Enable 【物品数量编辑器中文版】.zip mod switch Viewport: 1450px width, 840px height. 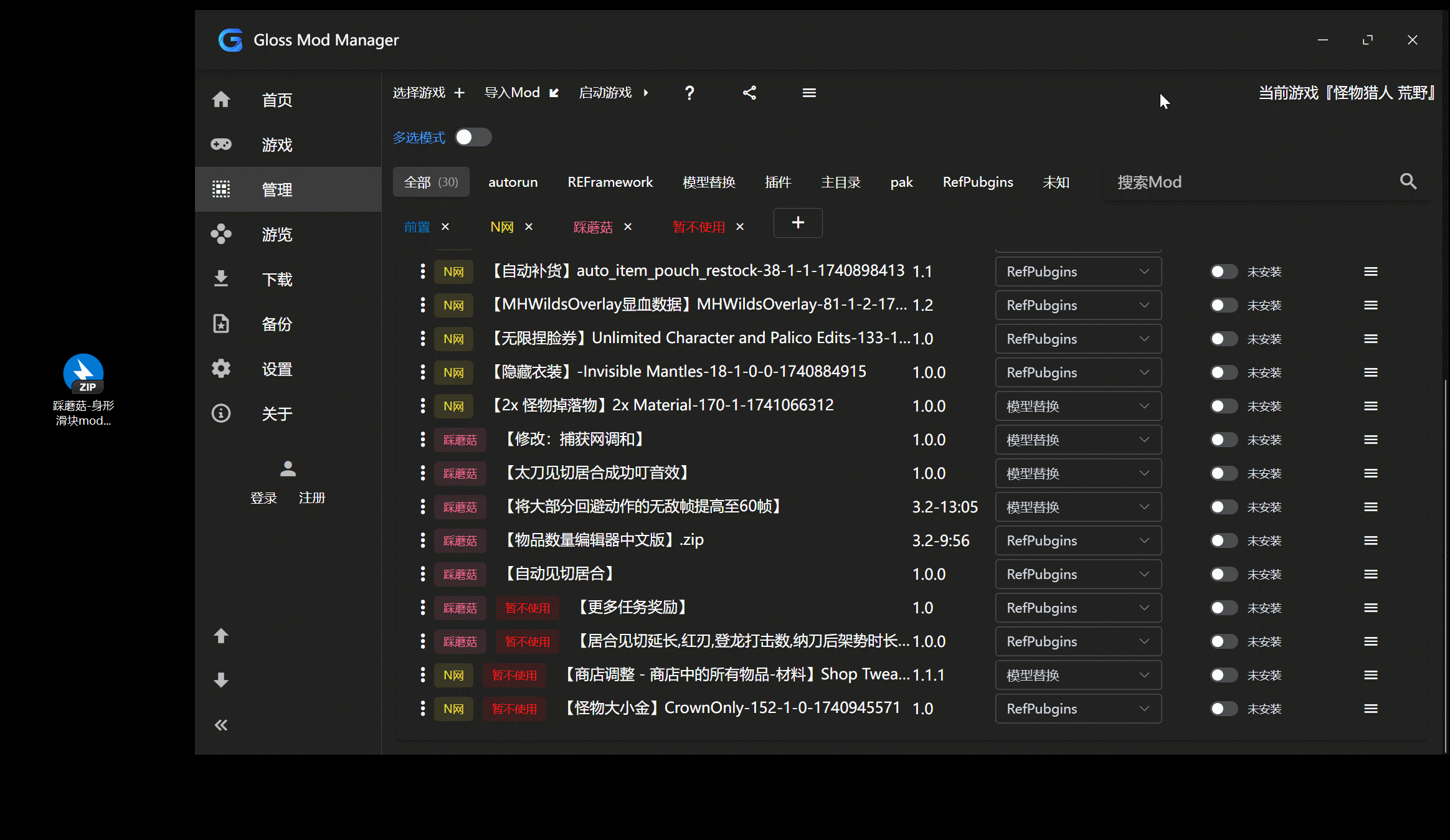pos(1223,540)
